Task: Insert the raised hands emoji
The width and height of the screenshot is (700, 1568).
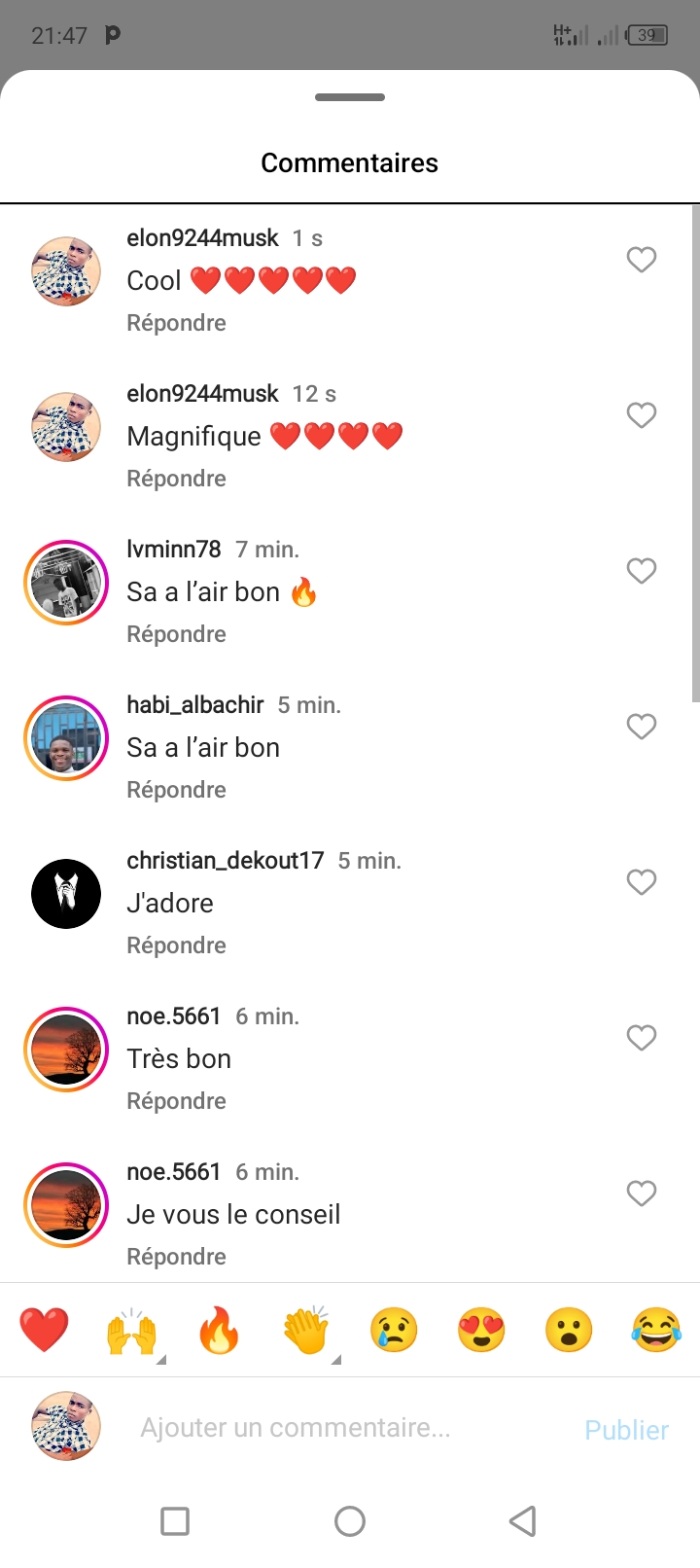Action: 131,1330
